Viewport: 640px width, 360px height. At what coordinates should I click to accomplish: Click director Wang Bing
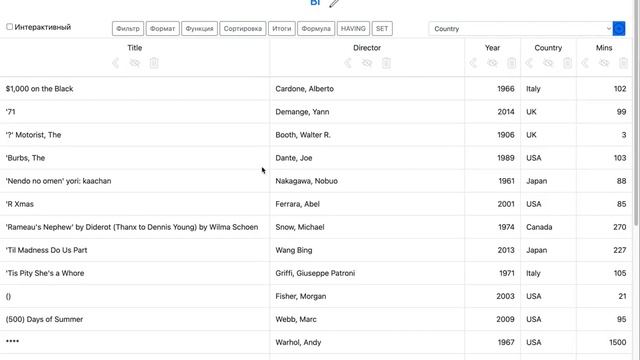pyautogui.click(x=293, y=250)
